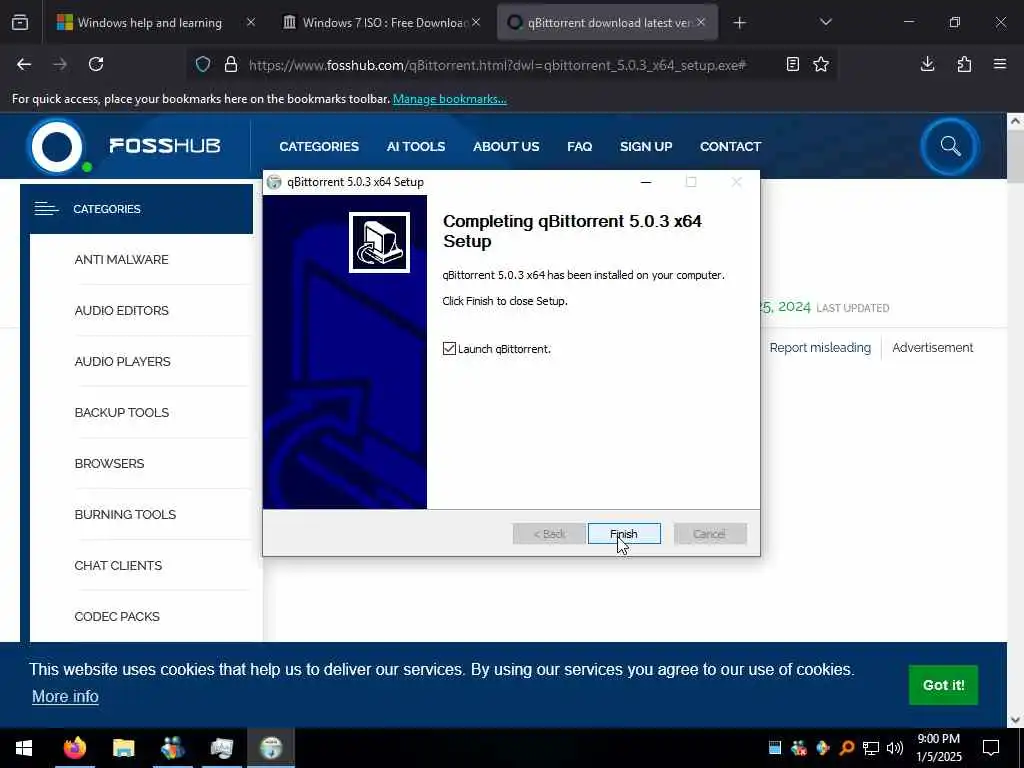Click the scrollbar down arrow
This screenshot has height=768, width=1024.
point(1015,720)
